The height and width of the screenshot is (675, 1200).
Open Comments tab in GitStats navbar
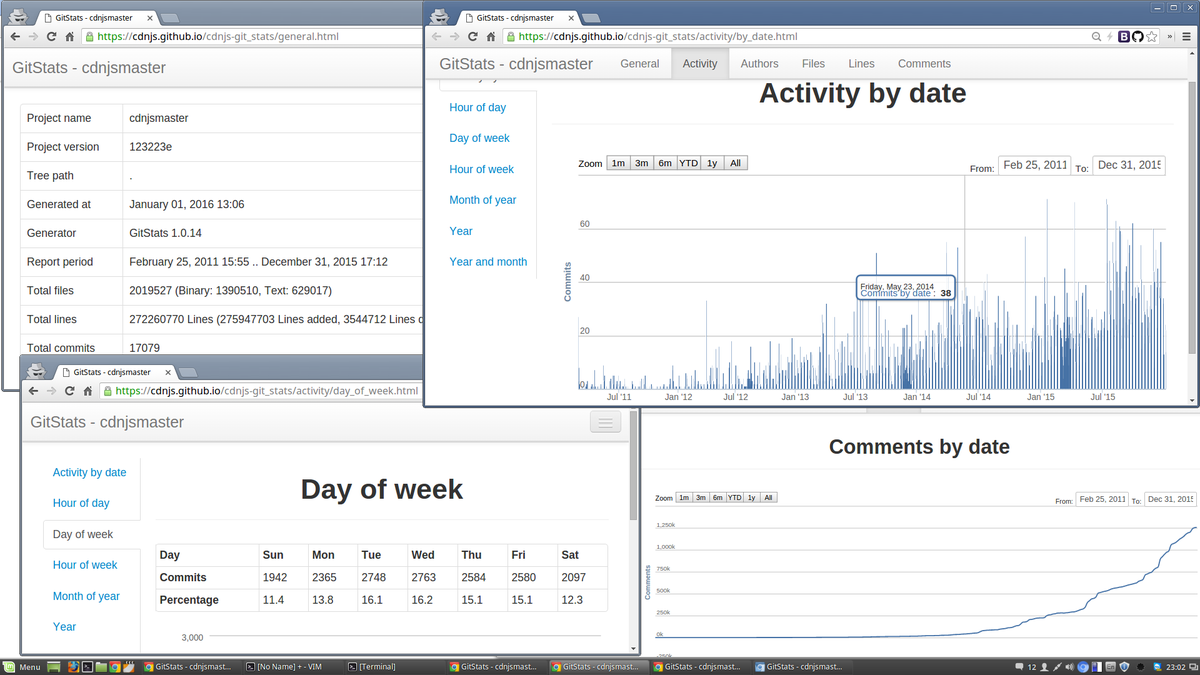pyautogui.click(x=924, y=63)
